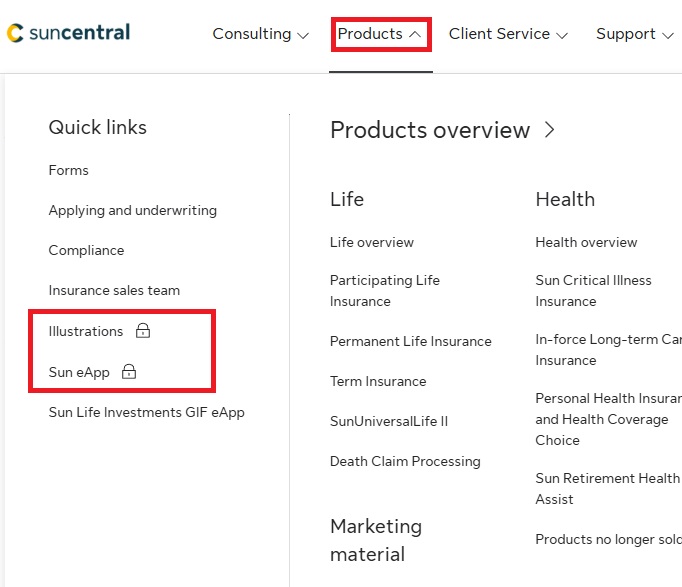Go to Applying and underwriting
This screenshot has width=682, height=587.
click(x=133, y=210)
